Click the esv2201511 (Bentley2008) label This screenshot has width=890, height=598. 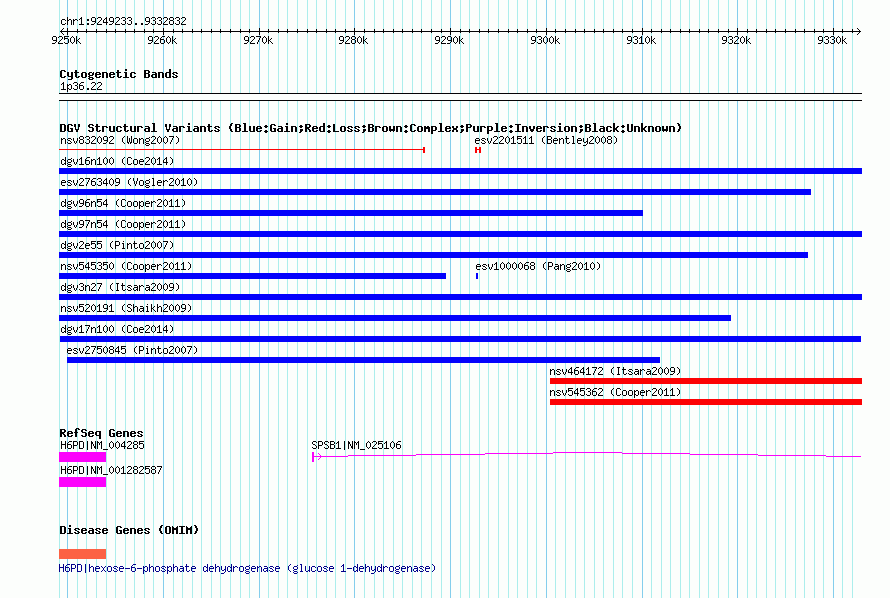[546, 140]
